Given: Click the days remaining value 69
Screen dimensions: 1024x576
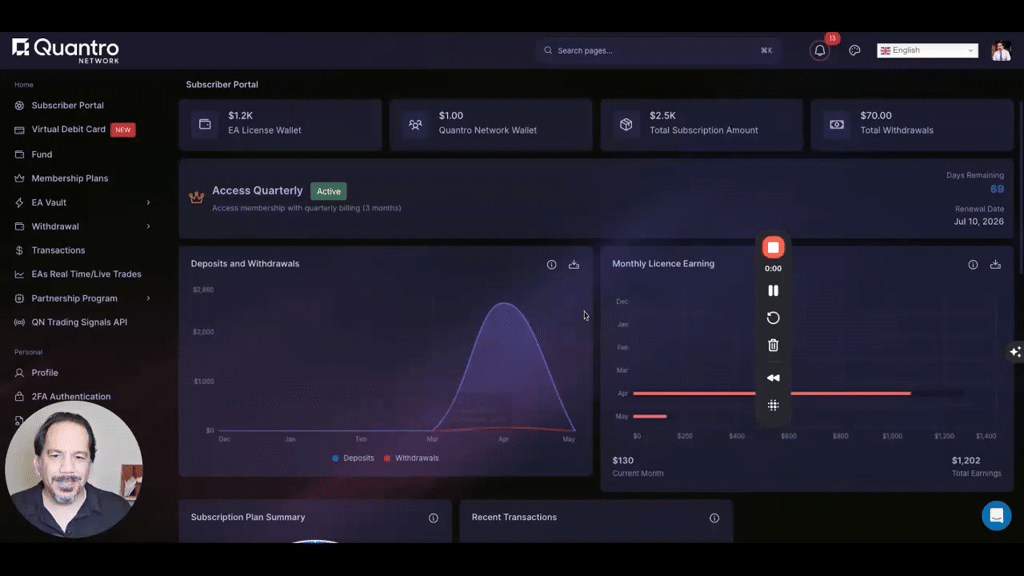Looking at the screenshot, I should point(997,189).
